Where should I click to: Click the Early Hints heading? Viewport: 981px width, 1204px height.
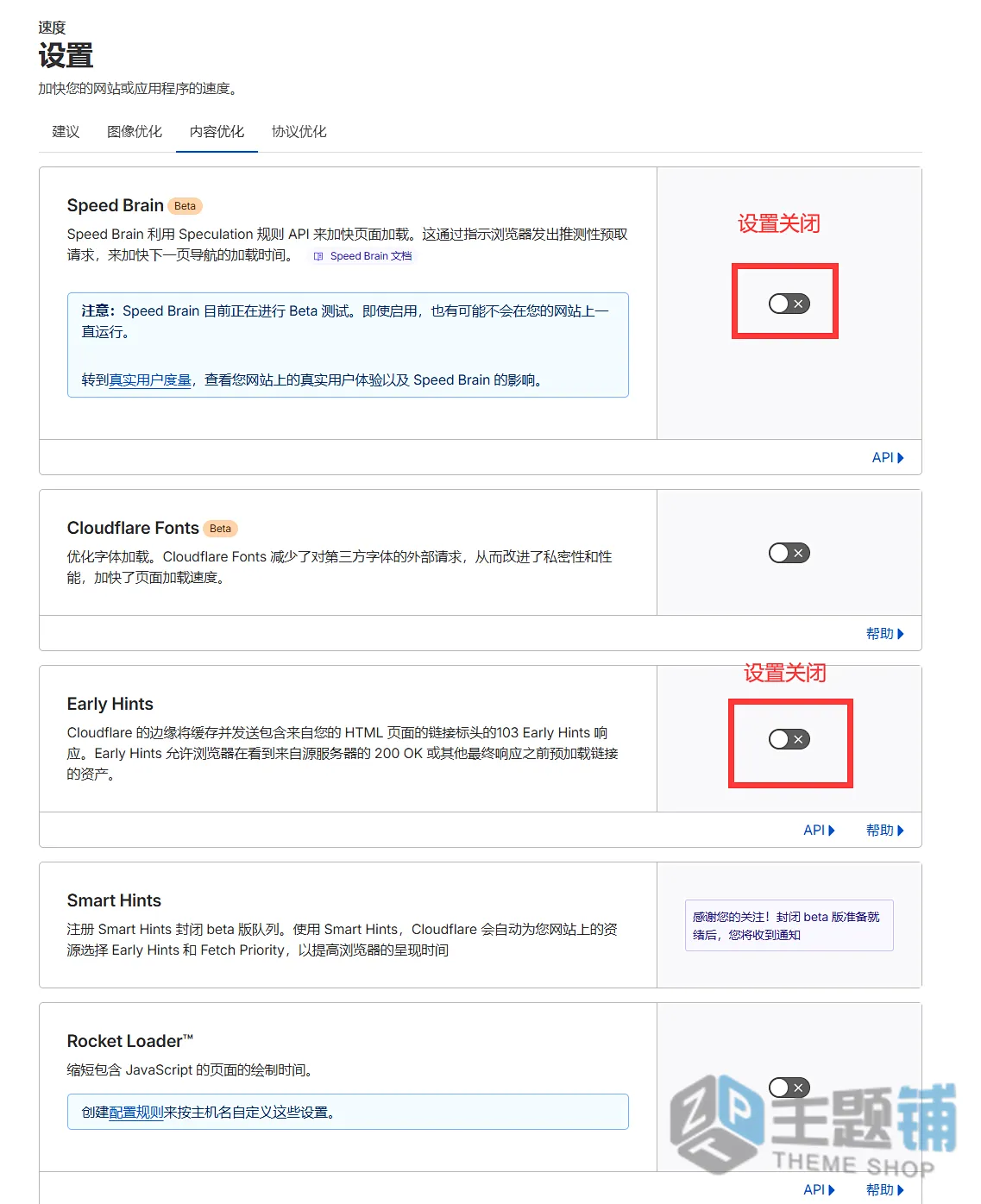tap(110, 704)
